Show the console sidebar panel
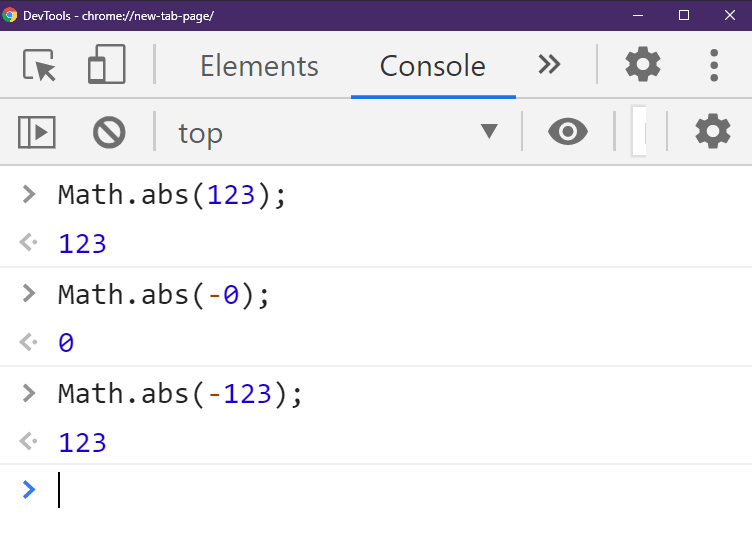The height and width of the screenshot is (558, 752). pyautogui.click(x=37, y=132)
